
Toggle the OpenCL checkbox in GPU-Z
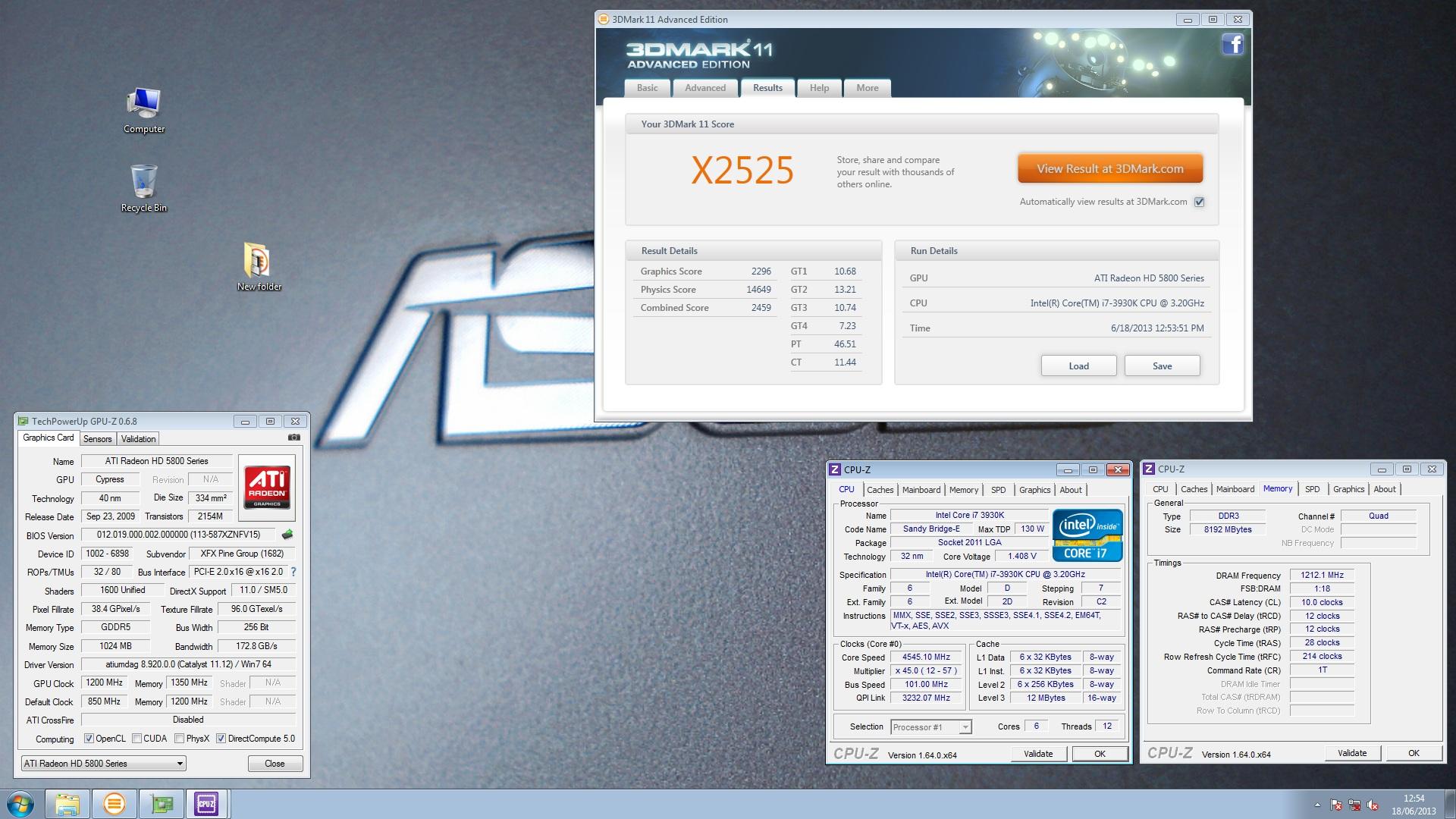coord(89,739)
